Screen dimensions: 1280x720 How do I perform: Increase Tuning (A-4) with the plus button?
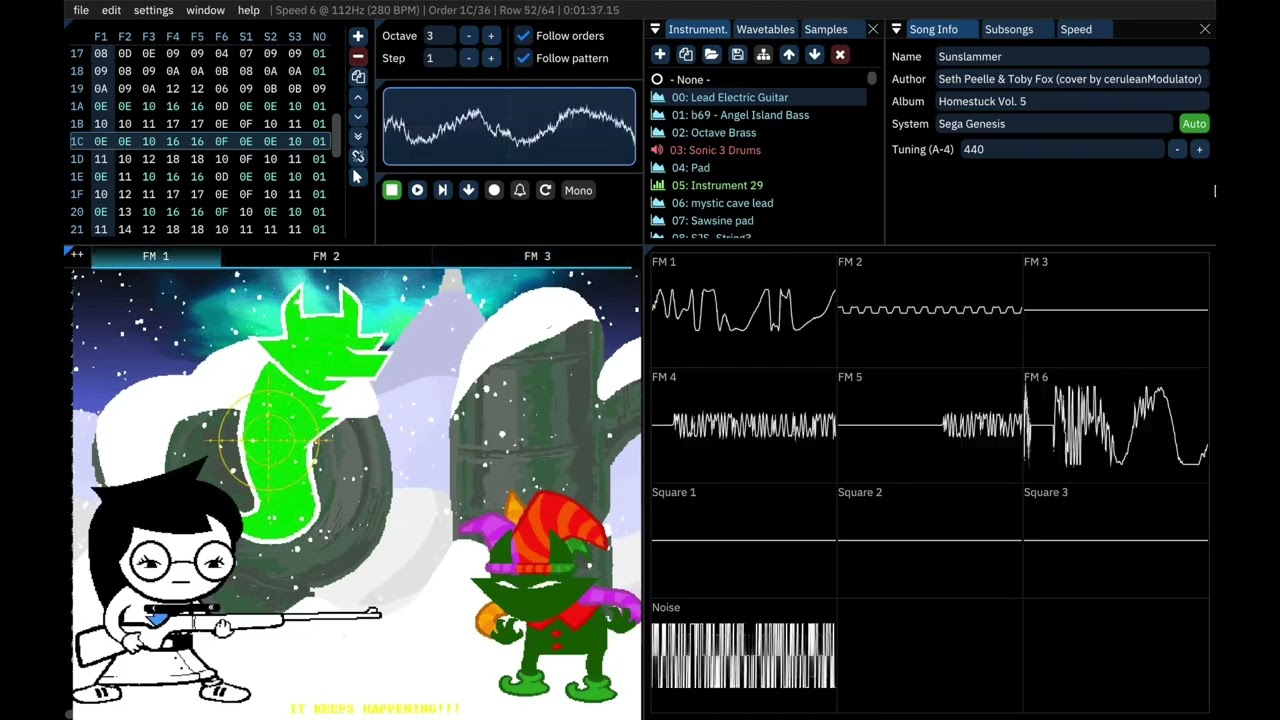tap(1199, 150)
